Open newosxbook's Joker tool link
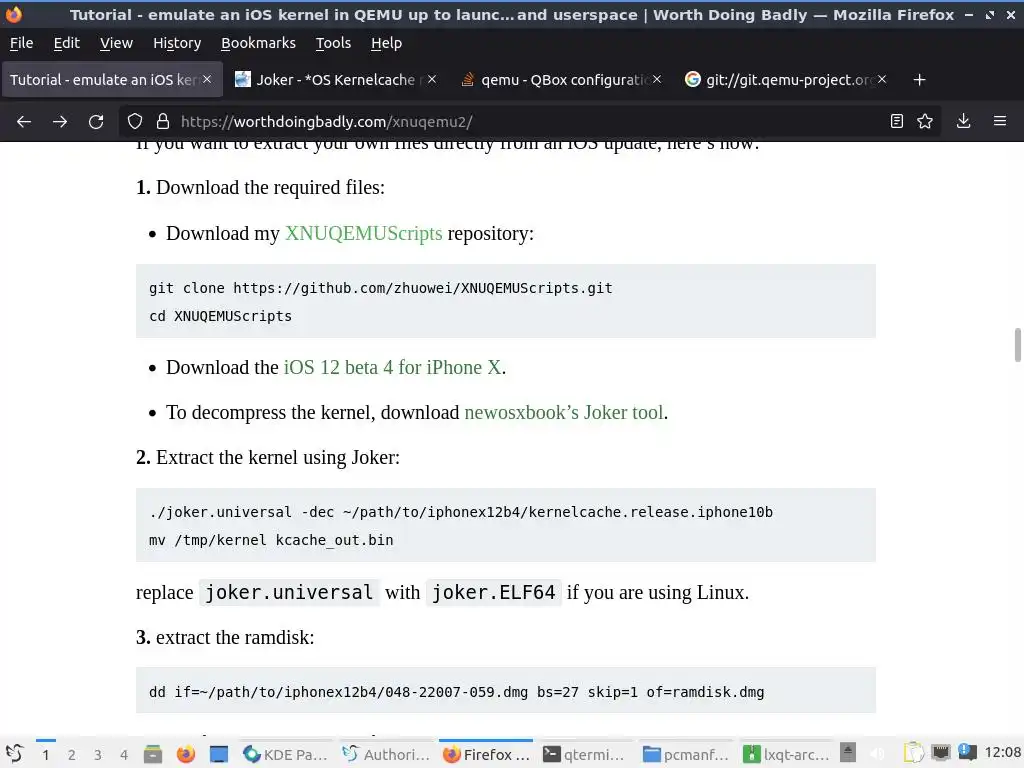This screenshot has width=1024, height=768. click(x=564, y=412)
